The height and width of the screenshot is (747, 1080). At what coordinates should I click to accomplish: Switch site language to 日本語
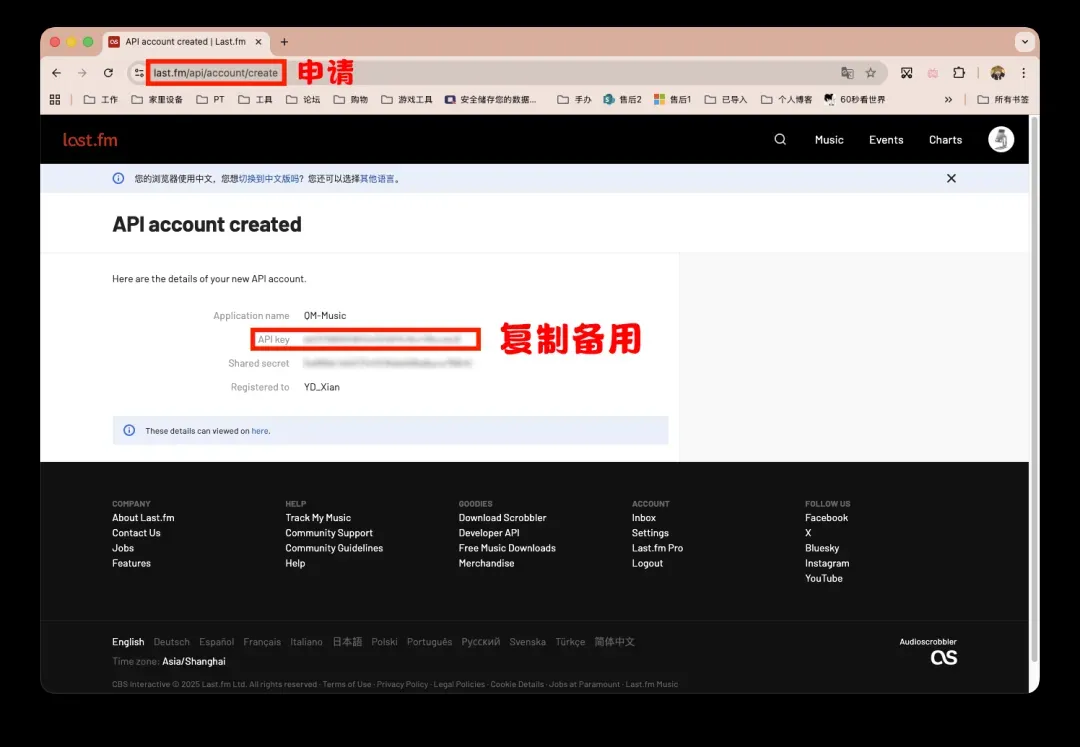pos(347,642)
